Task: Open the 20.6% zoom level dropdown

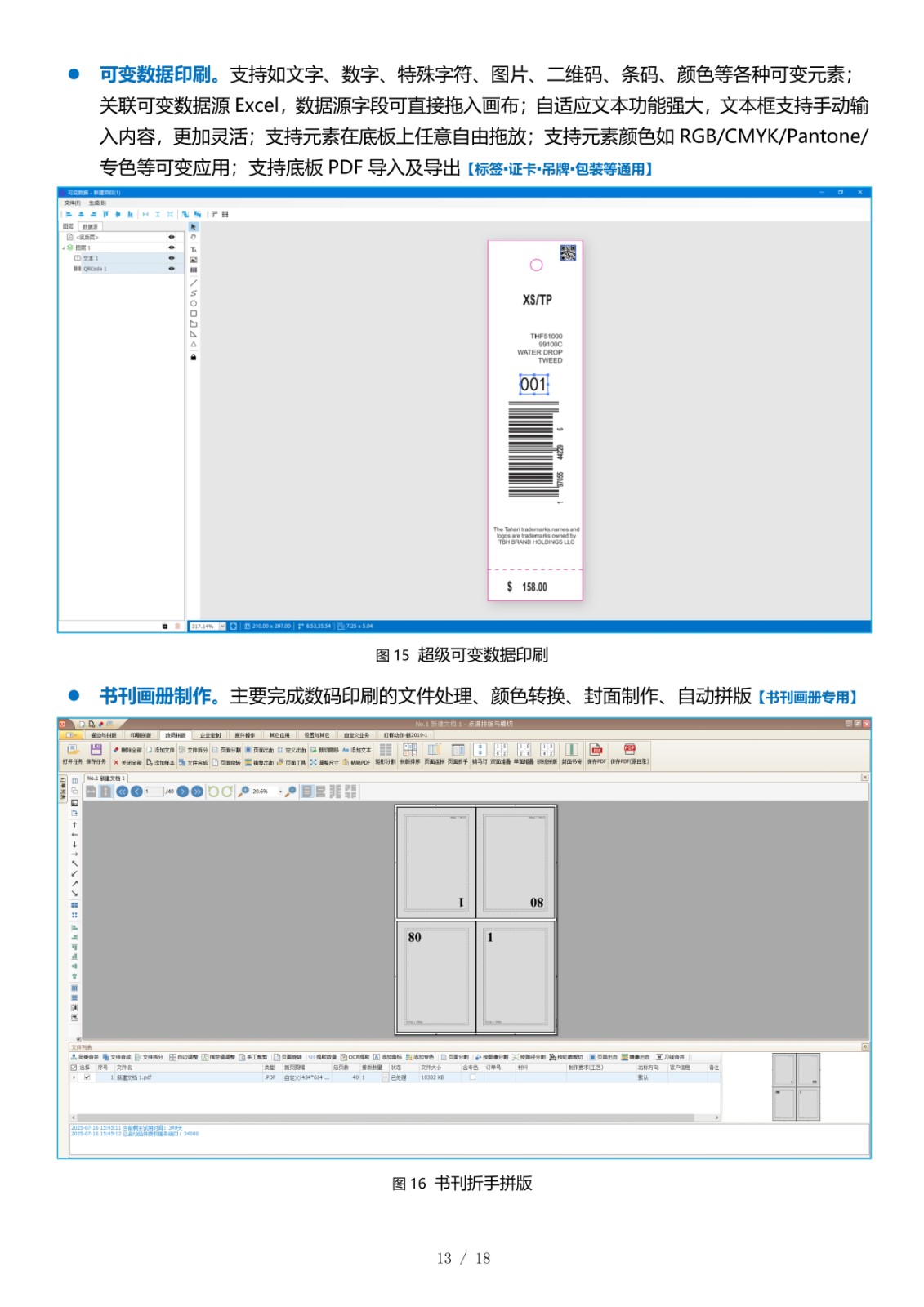Action: click(280, 792)
